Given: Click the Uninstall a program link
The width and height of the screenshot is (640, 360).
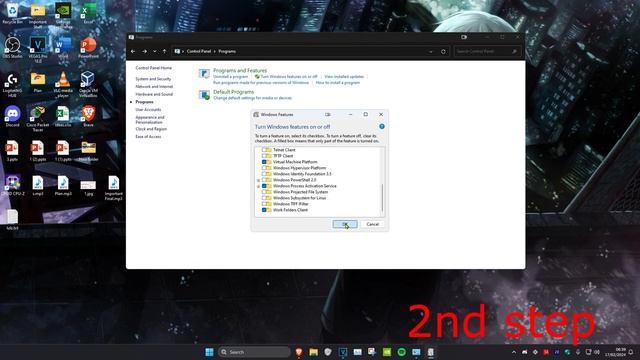Looking at the screenshot, I should coord(230,77).
